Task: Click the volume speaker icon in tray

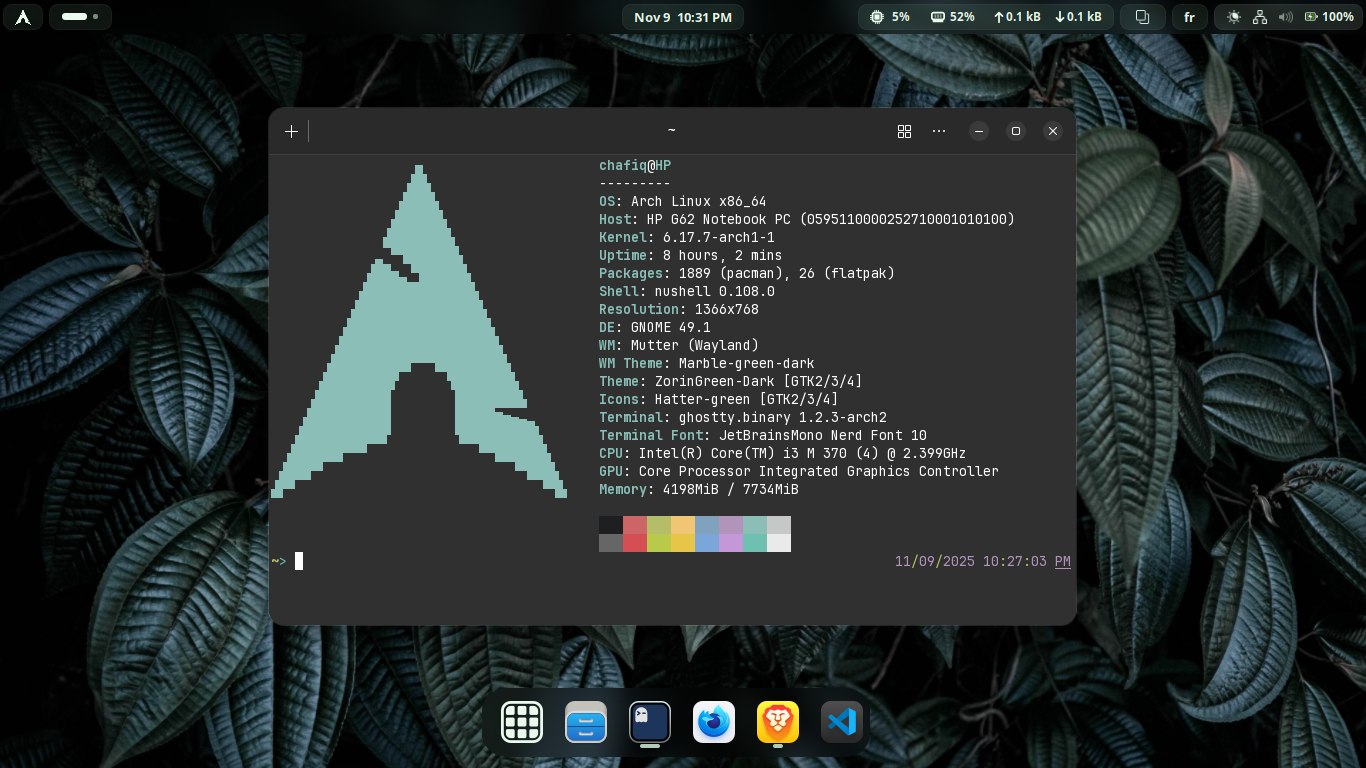Action: (x=1285, y=17)
